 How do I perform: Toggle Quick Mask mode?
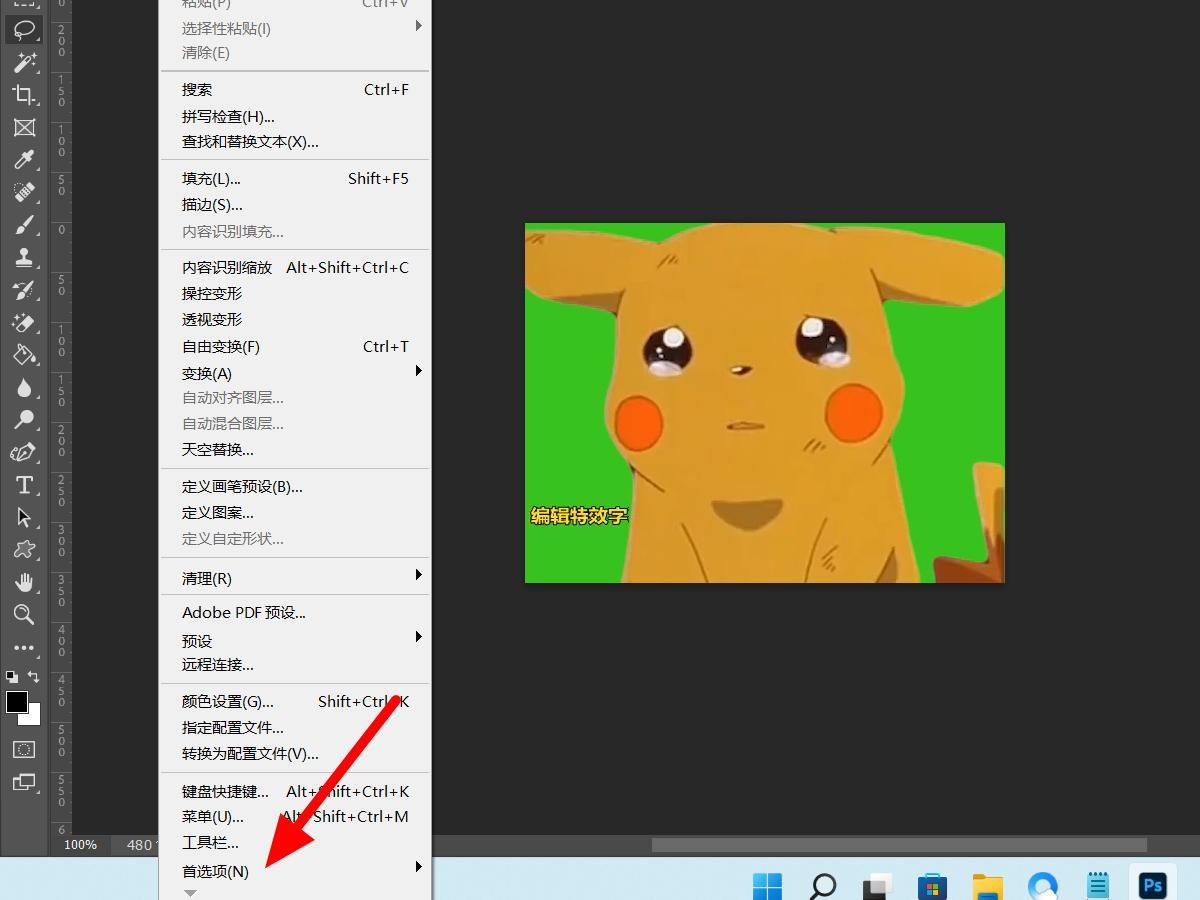click(25, 749)
